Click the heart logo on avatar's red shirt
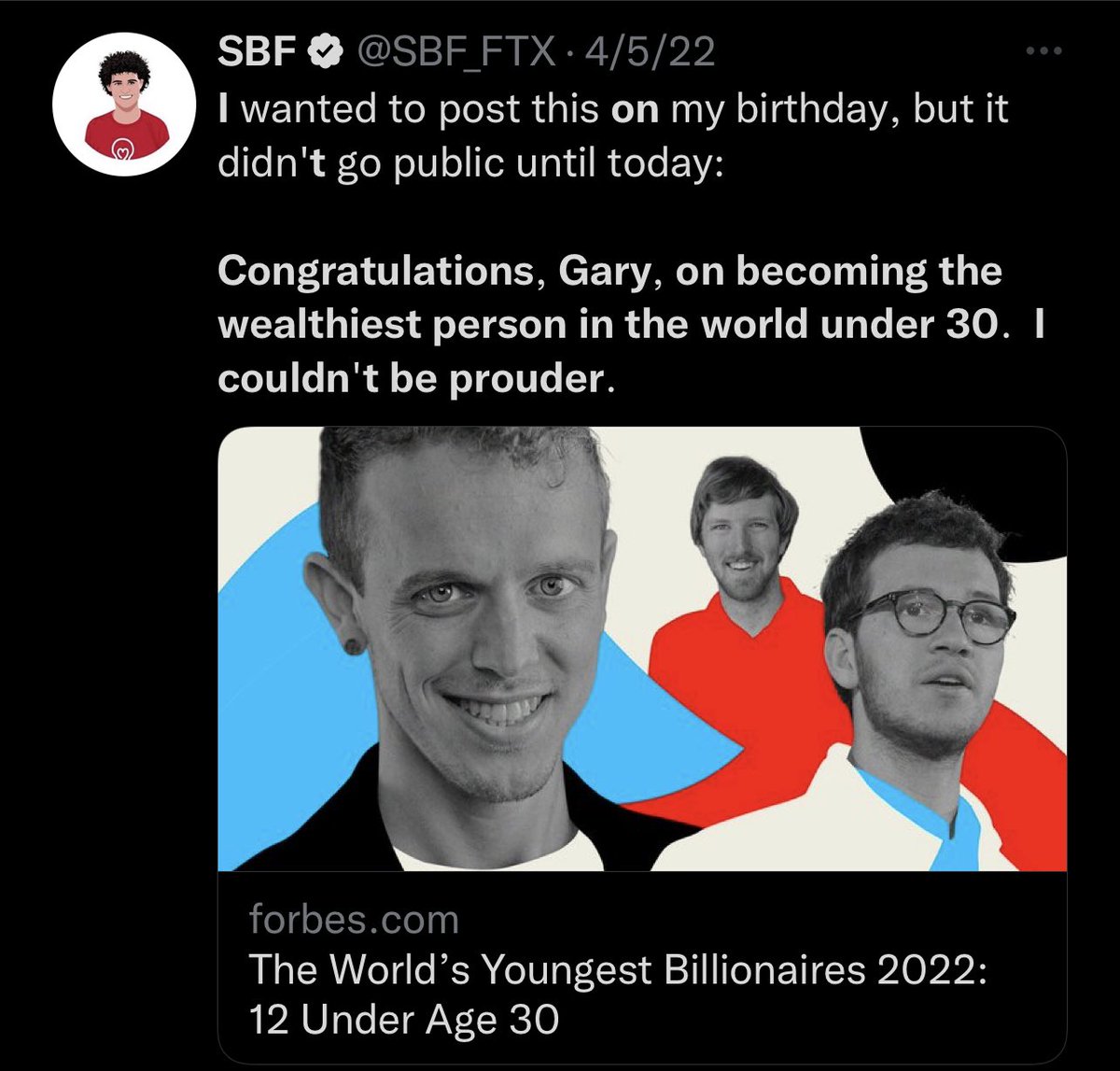Screen dimensions: 1120x1071 point(119,148)
